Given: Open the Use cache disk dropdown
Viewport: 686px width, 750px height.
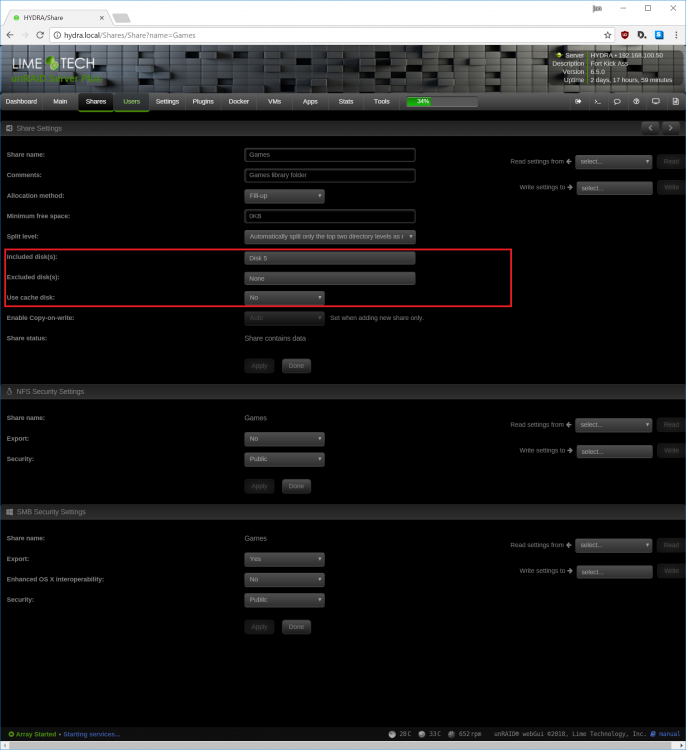Looking at the screenshot, I should (x=284, y=298).
